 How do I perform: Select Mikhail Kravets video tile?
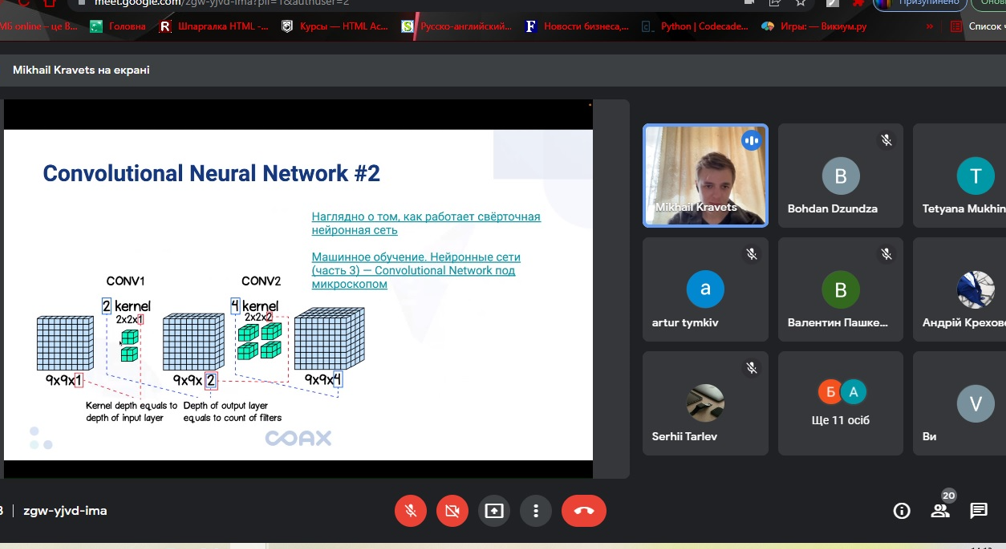pos(705,175)
